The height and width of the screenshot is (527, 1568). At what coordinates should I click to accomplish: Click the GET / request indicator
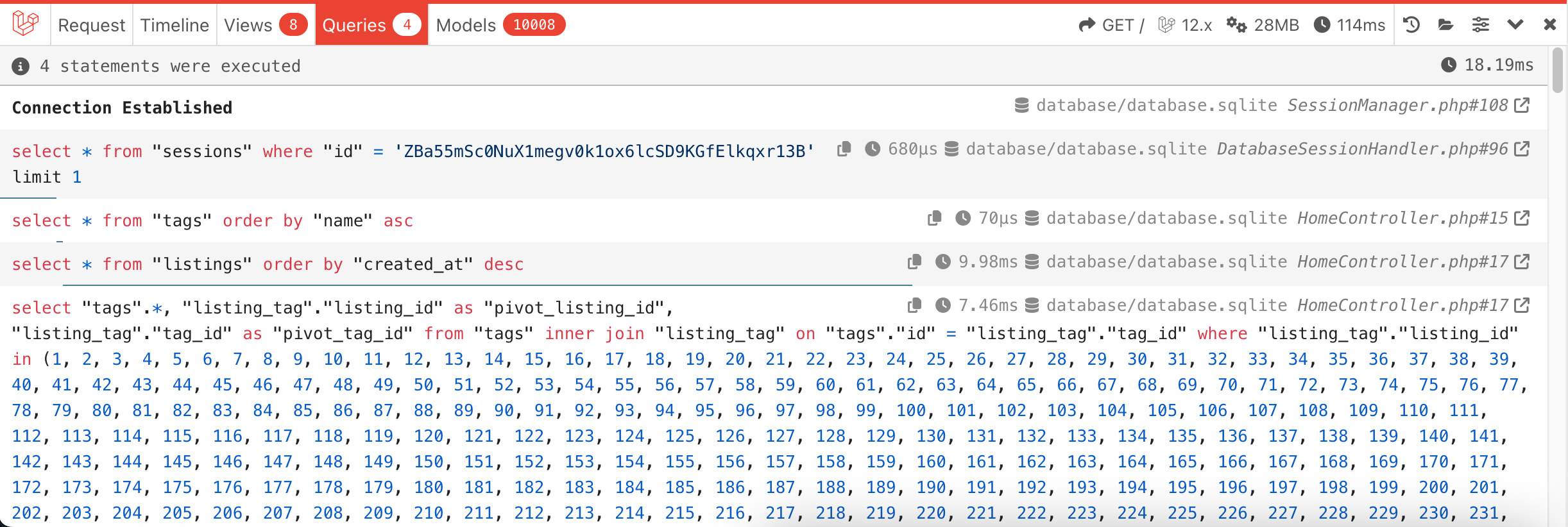(1112, 25)
